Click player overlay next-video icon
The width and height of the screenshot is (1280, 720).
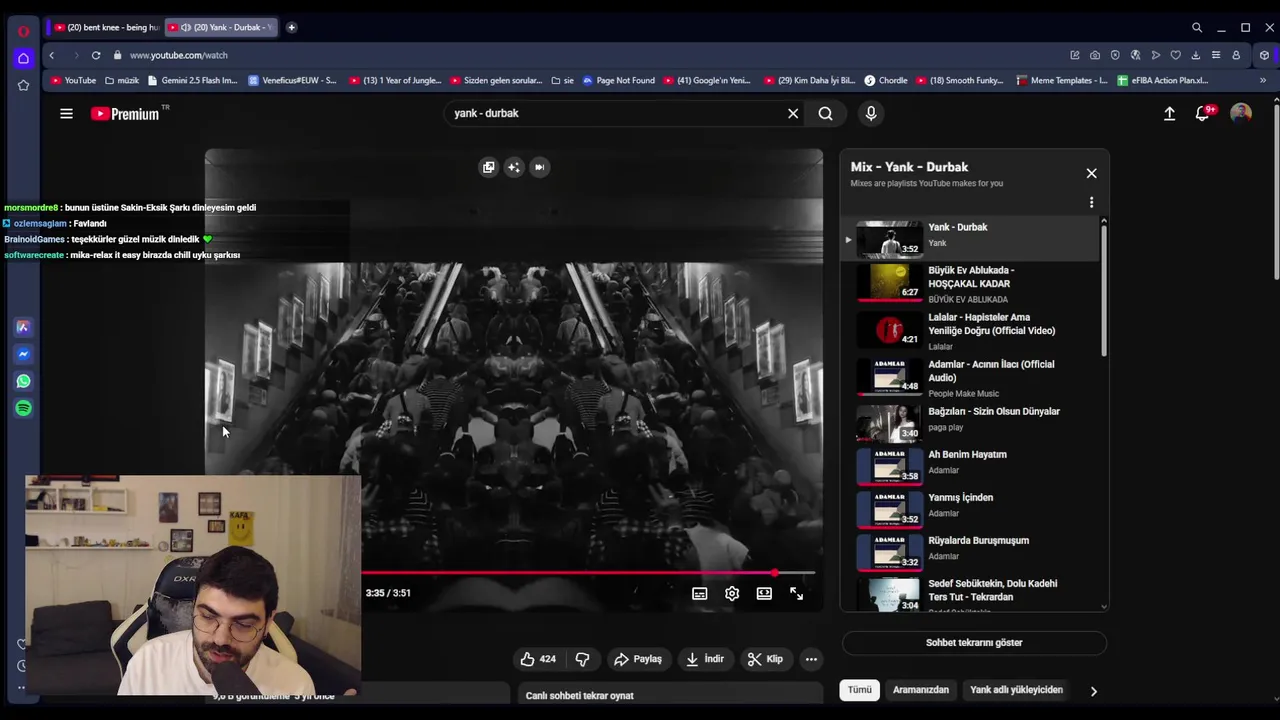pyautogui.click(x=539, y=167)
